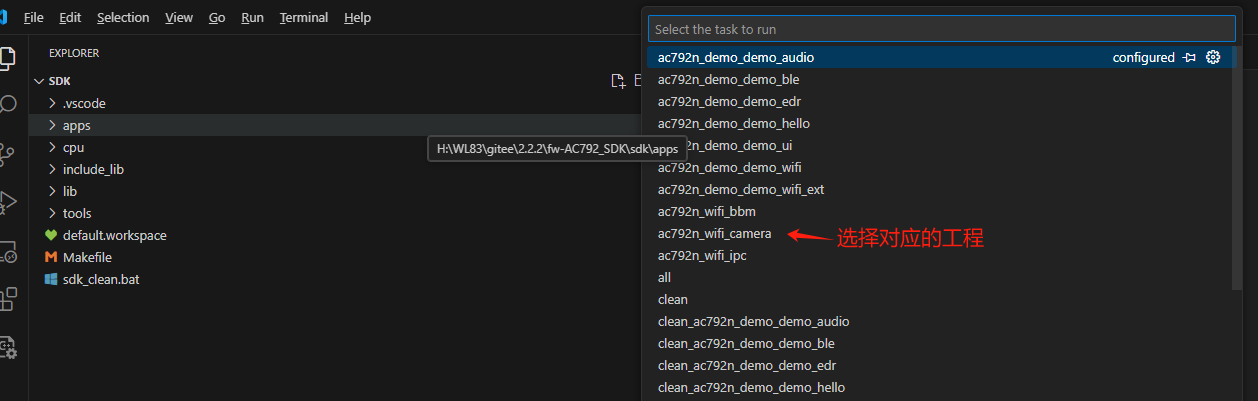Open the View menu
The width and height of the screenshot is (1258, 401).
(x=179, y=17)
